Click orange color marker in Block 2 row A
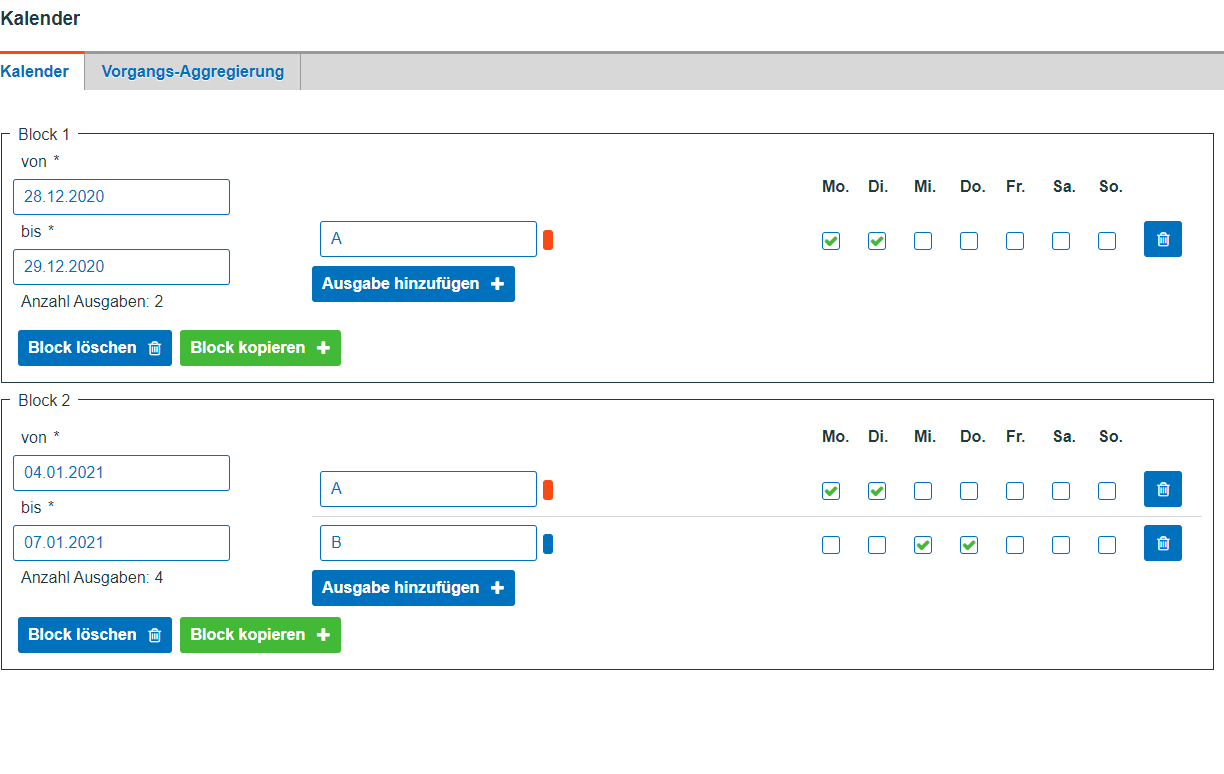 point(548,490)
